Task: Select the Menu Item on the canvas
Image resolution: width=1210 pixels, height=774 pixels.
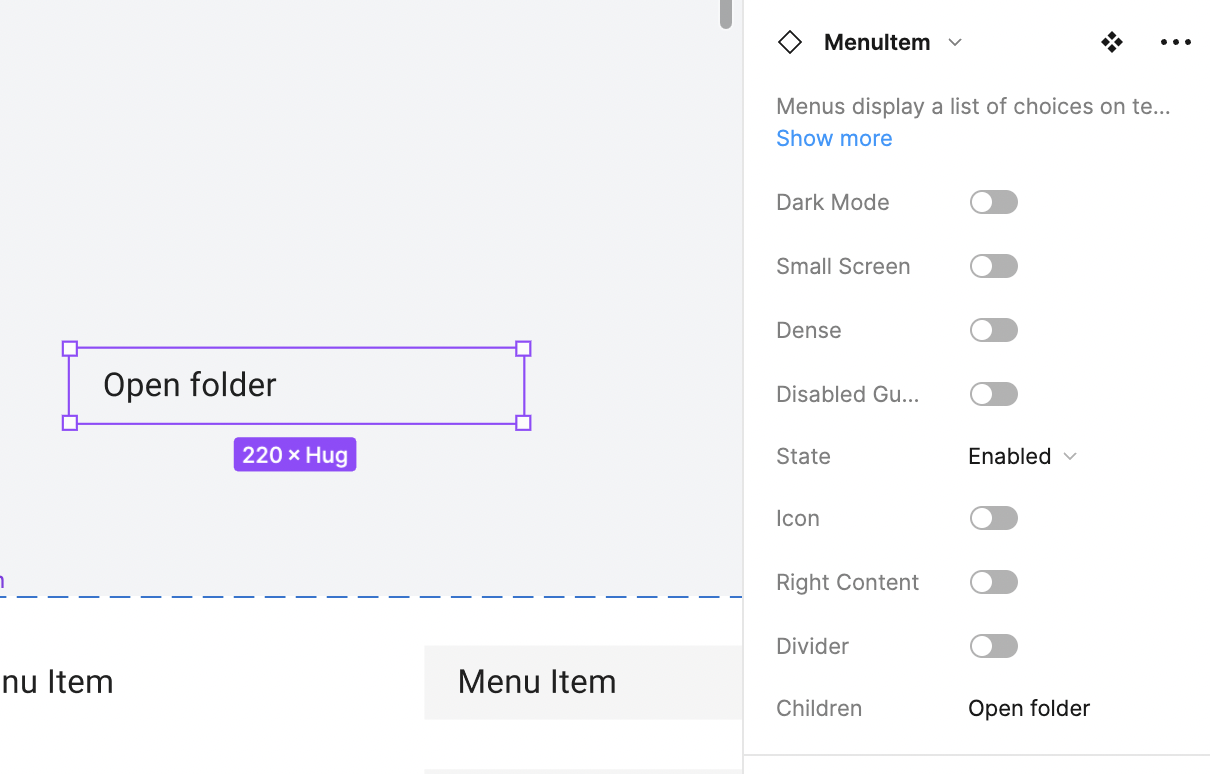Action: (x=537, y=681)
